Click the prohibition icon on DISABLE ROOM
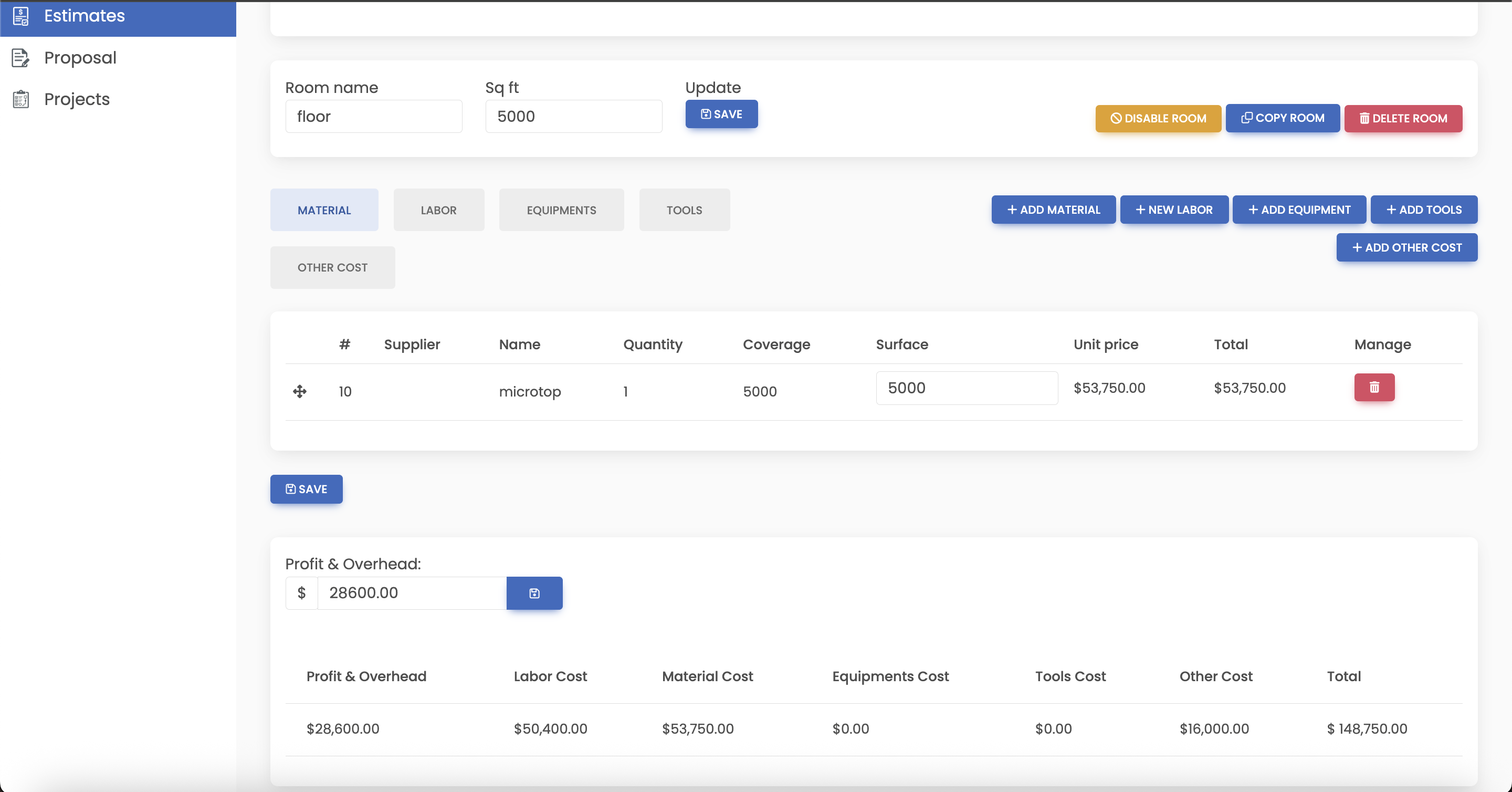1512x792 pixels. pos(1117,118)
